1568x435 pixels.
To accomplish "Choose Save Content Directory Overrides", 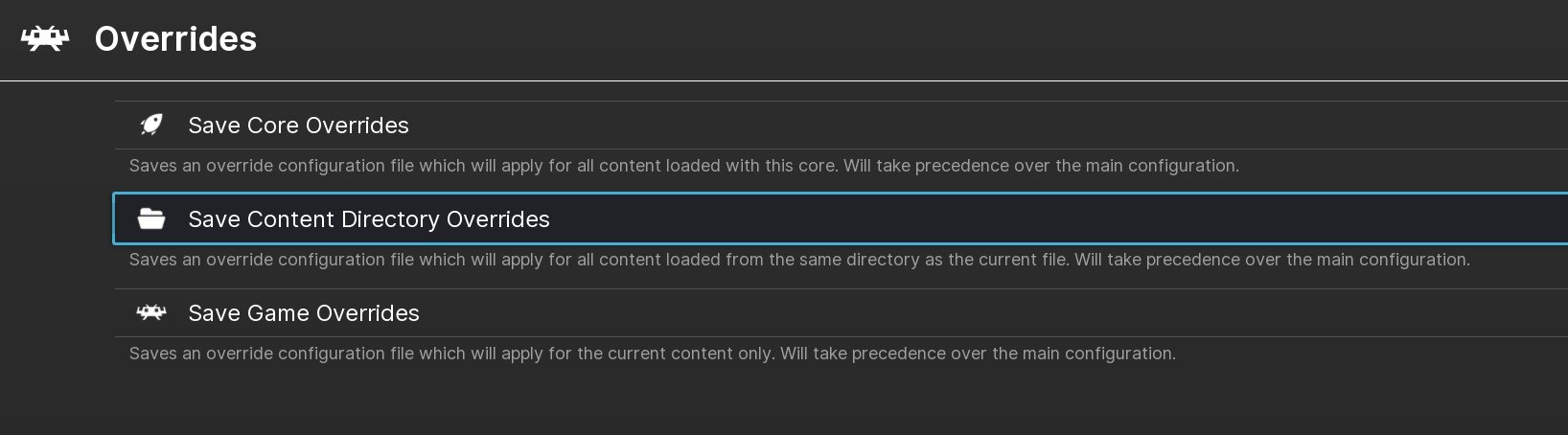I will point(842,218).
